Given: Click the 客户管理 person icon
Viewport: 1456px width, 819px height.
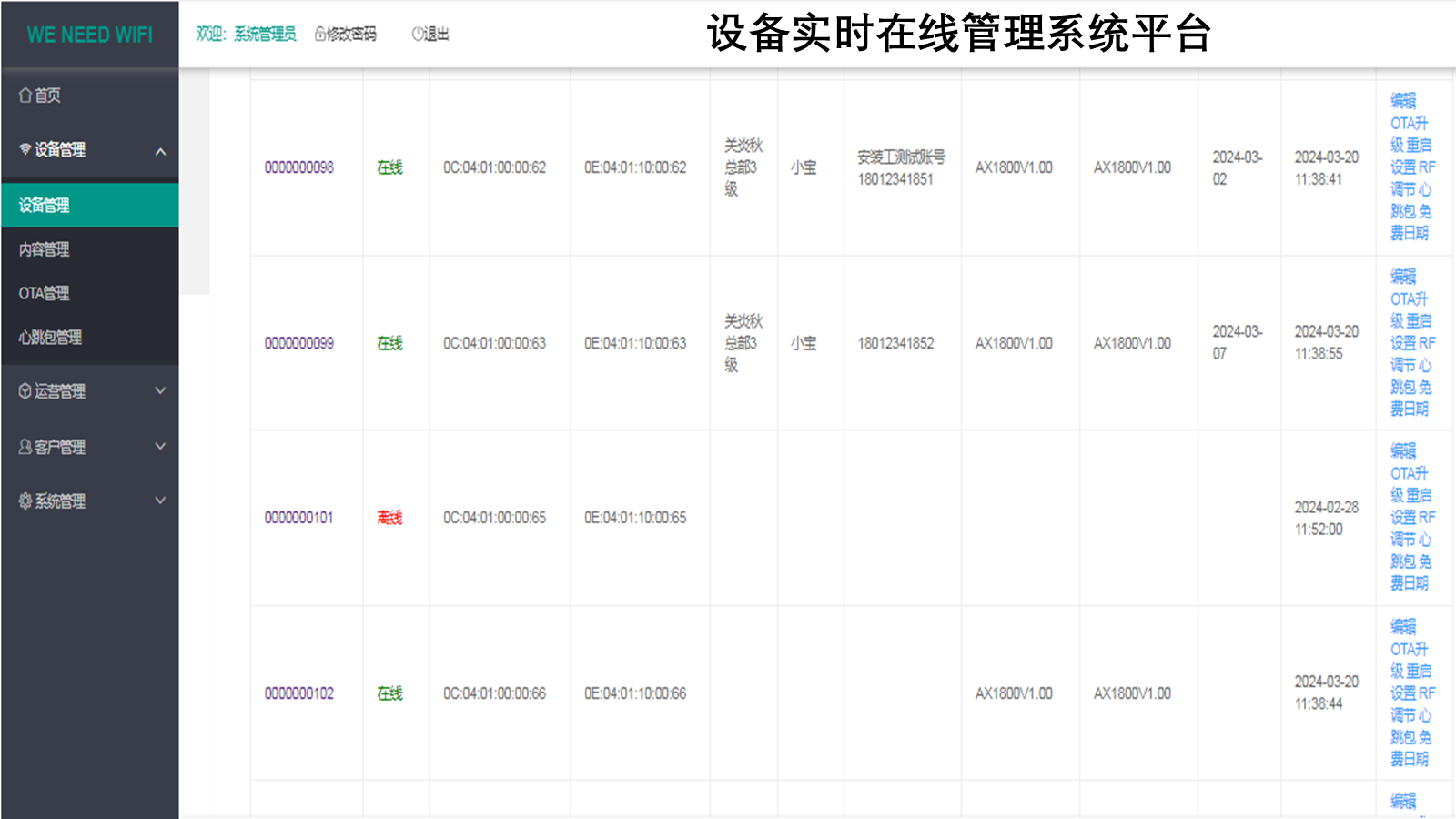Looking at the screenshot, I should click(x=25, y=447).
